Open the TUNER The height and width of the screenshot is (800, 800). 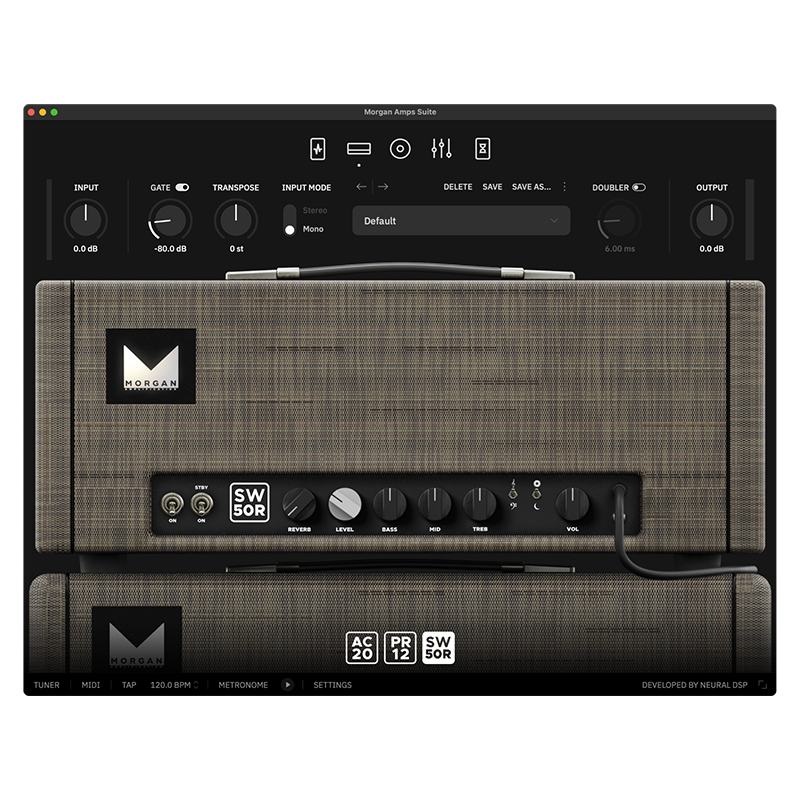coord(46,685)
